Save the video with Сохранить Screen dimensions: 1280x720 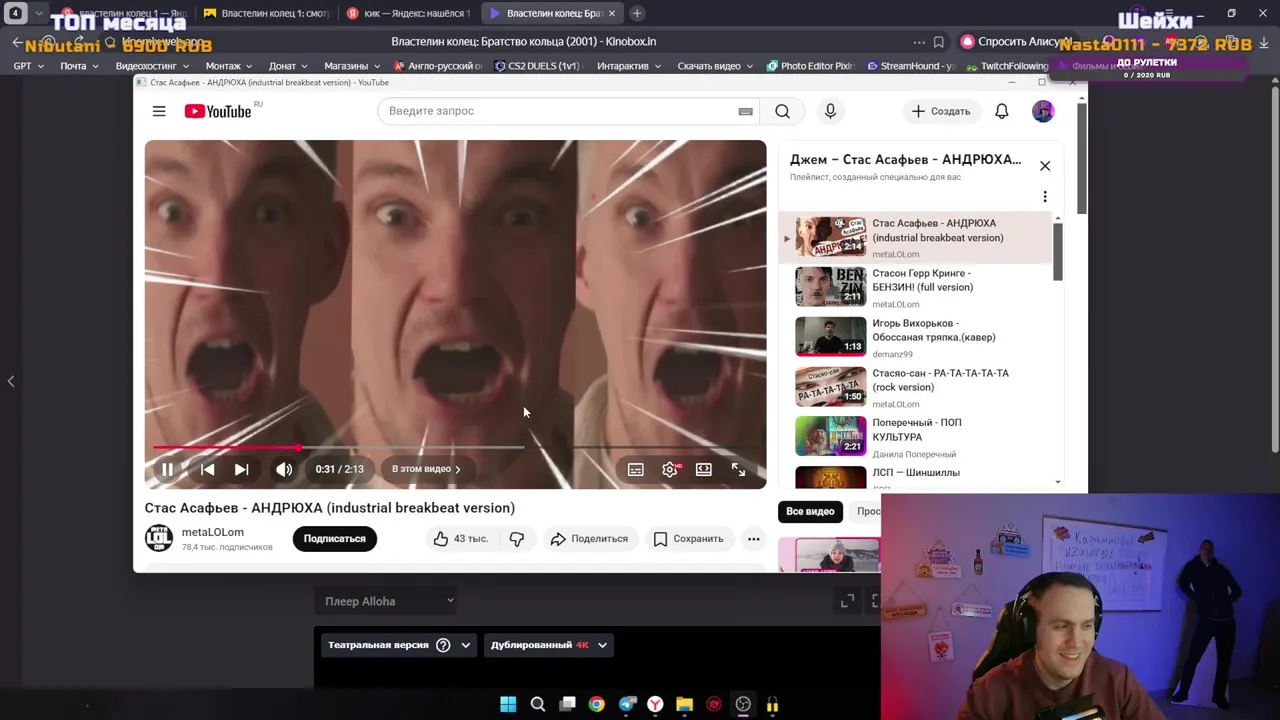click(x=688, y=539)
